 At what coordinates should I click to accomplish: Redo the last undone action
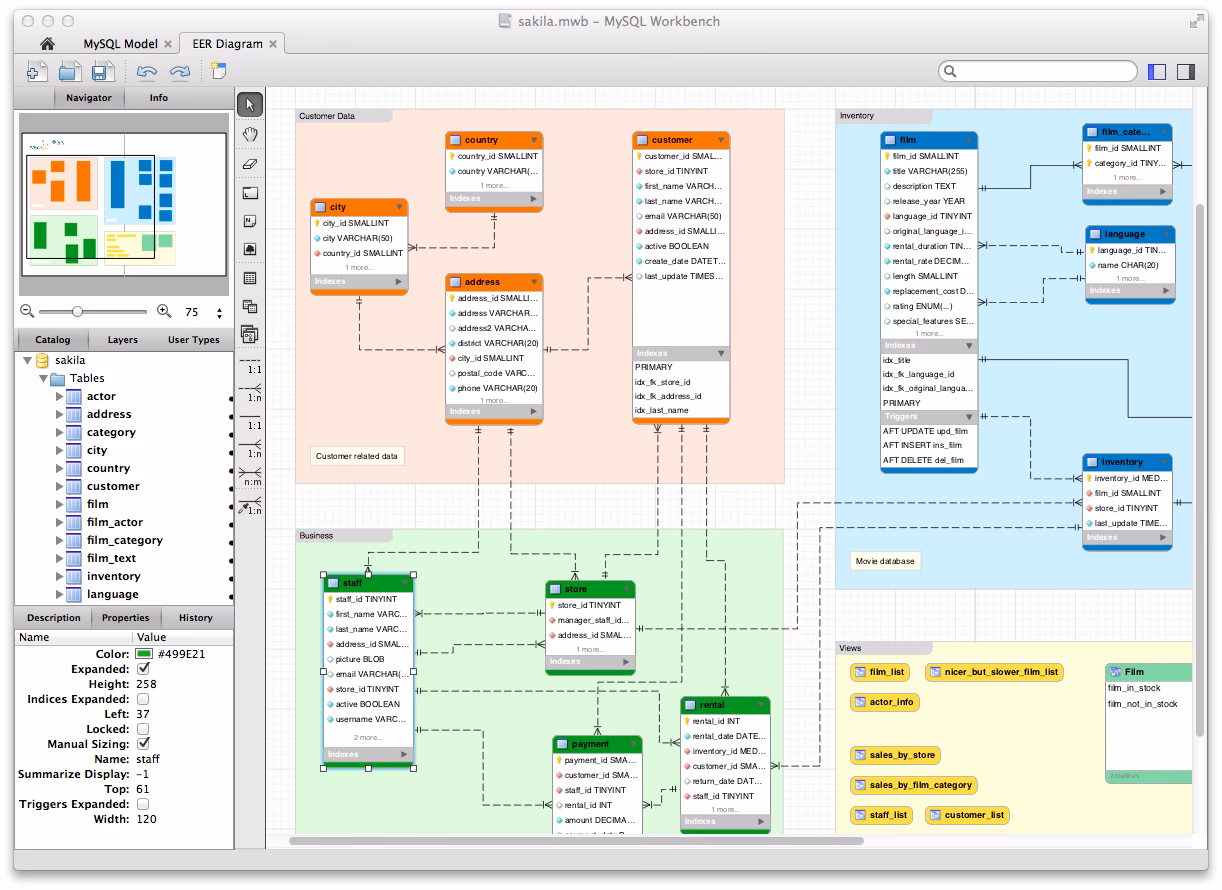(x=180, y=72)
